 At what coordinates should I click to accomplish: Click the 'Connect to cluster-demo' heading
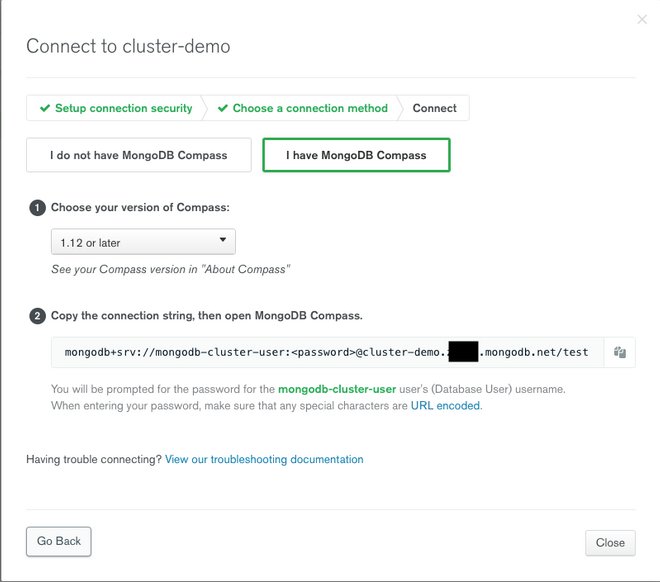tap(128, 46)
